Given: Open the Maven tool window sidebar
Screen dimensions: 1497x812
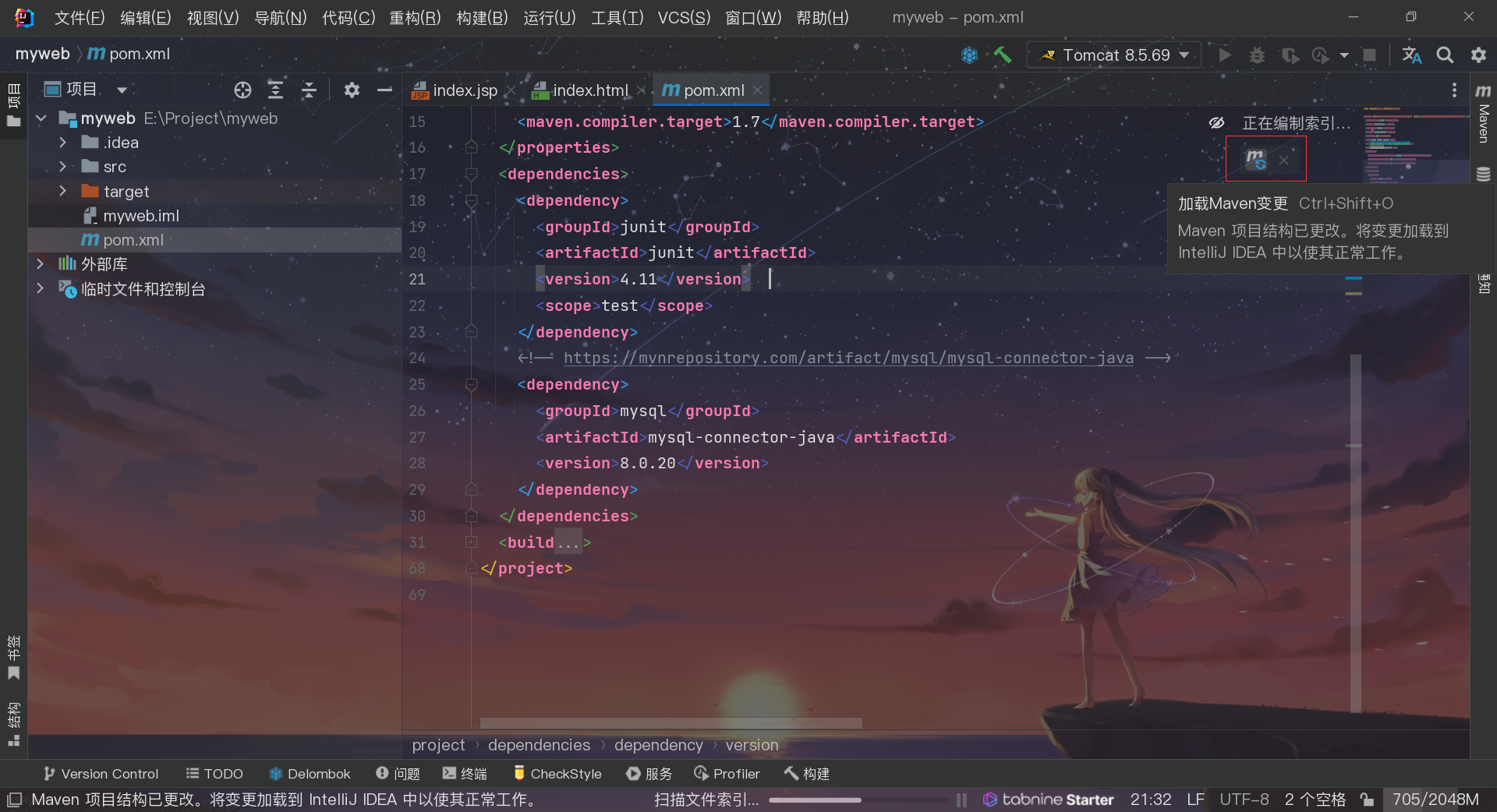Looking at the screenshot, I should click(1483, 113).
